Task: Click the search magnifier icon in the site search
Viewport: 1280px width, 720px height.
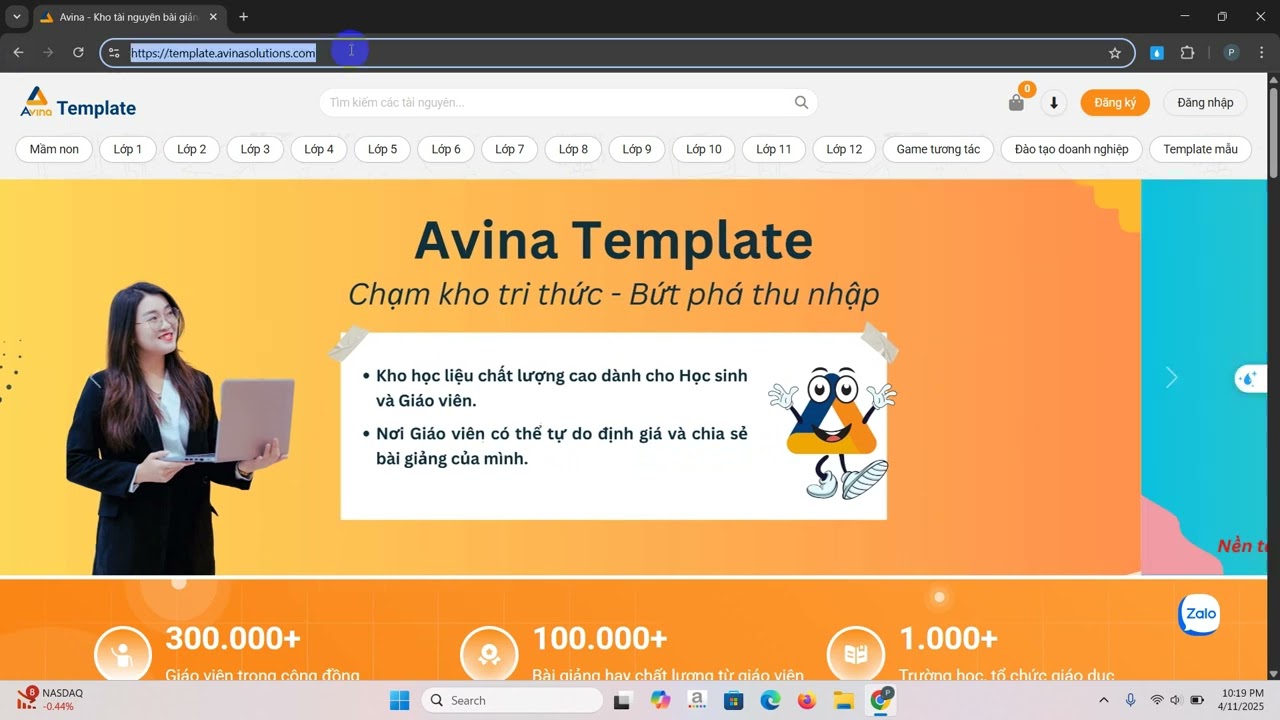Action: (801, 102)
